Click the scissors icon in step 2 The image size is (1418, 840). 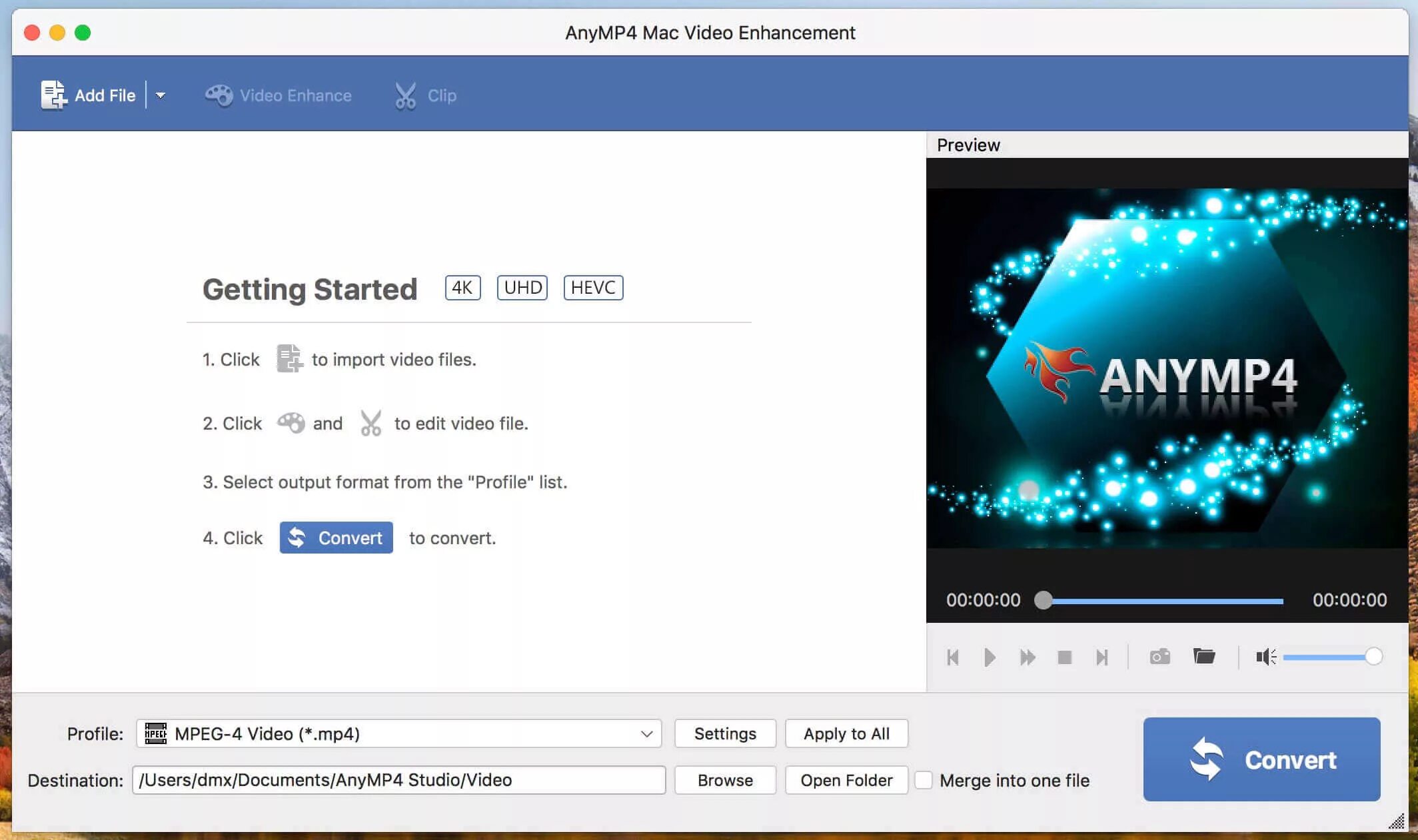pyautogui.click(x=370, y=423)
